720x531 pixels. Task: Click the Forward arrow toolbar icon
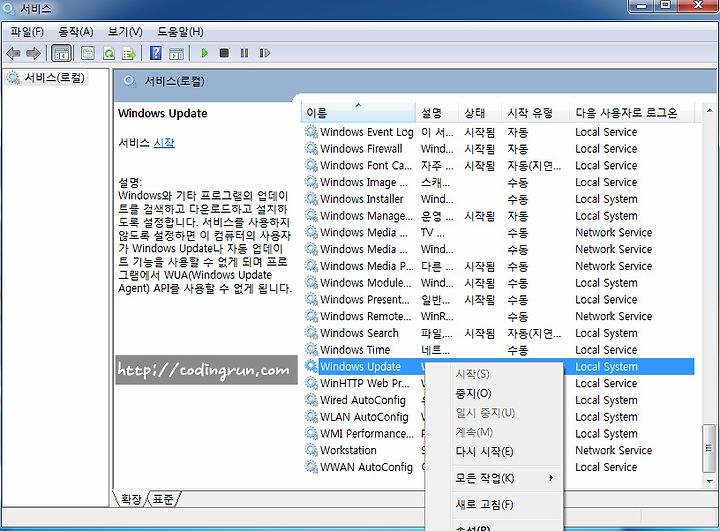click(33, 53)
